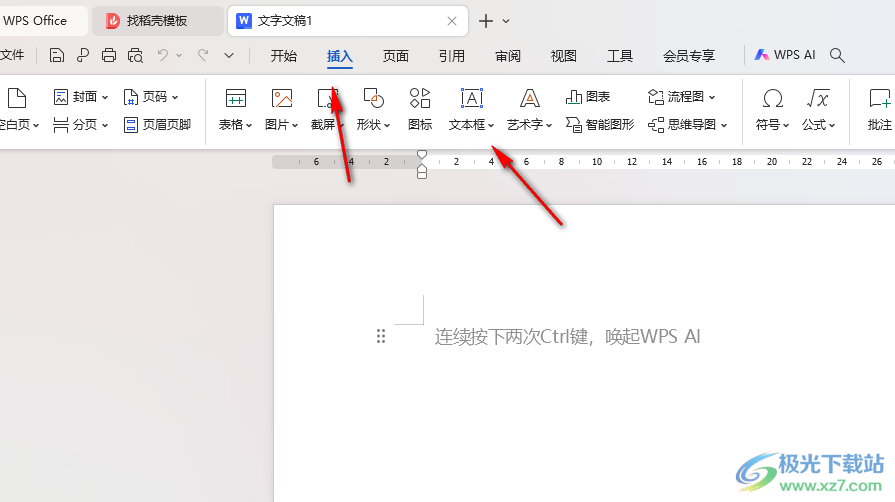895x502 pixels.
Task: Click the 公式 formula icon
Action: pyautogui.click(x=818, y=99)
